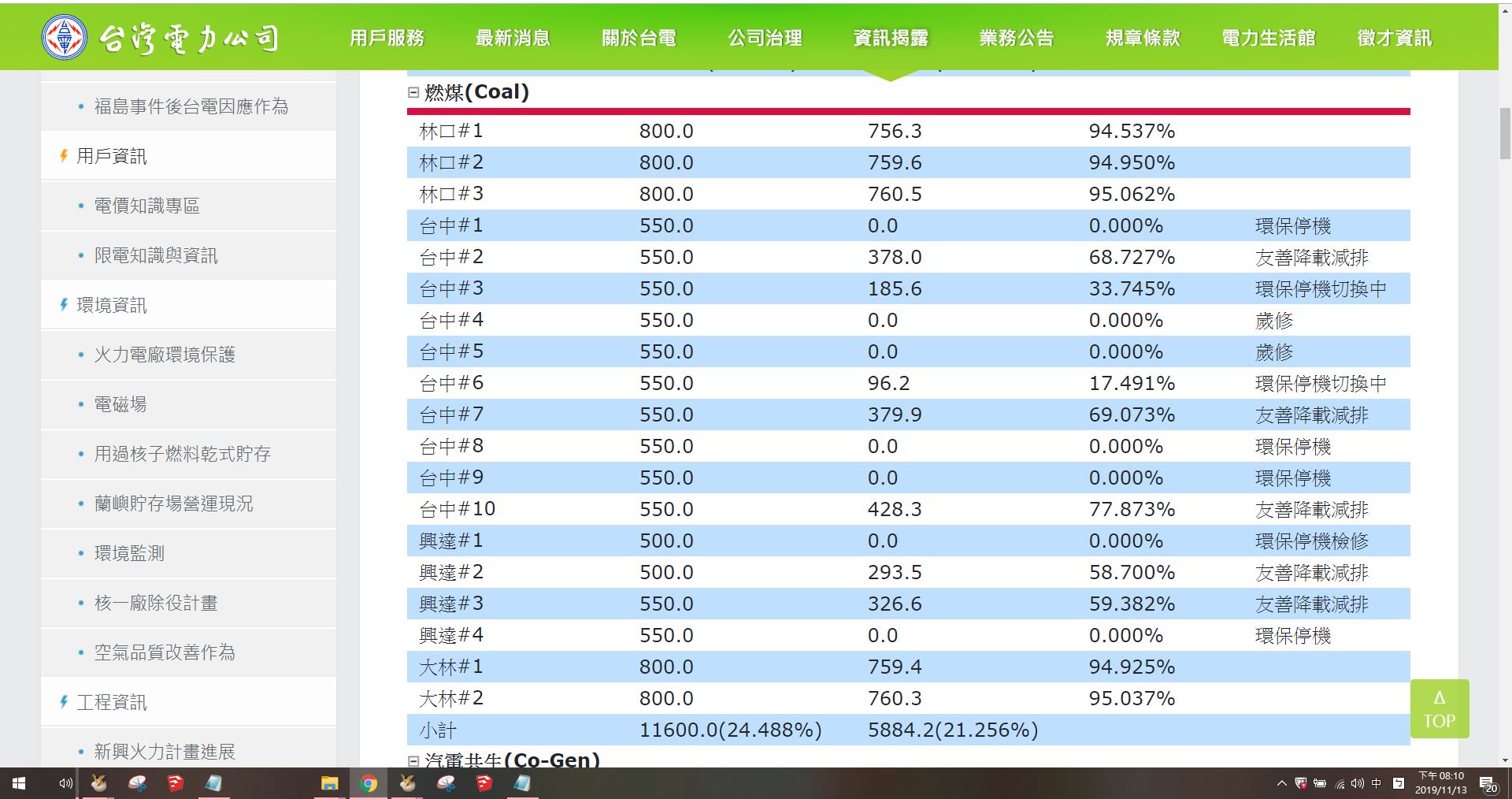
Task: Click the 興達#1 unit name
Action: pyautogui.click(x=451, y=541)
